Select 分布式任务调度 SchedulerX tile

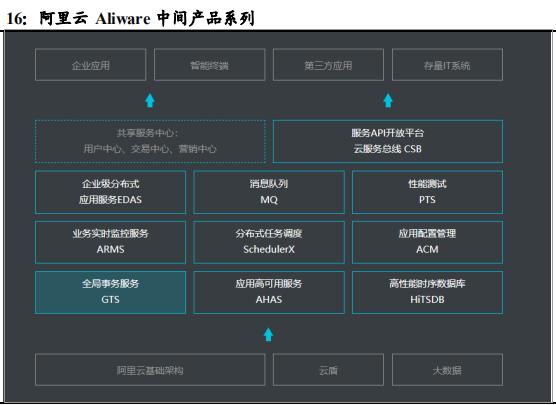[269, 242]
